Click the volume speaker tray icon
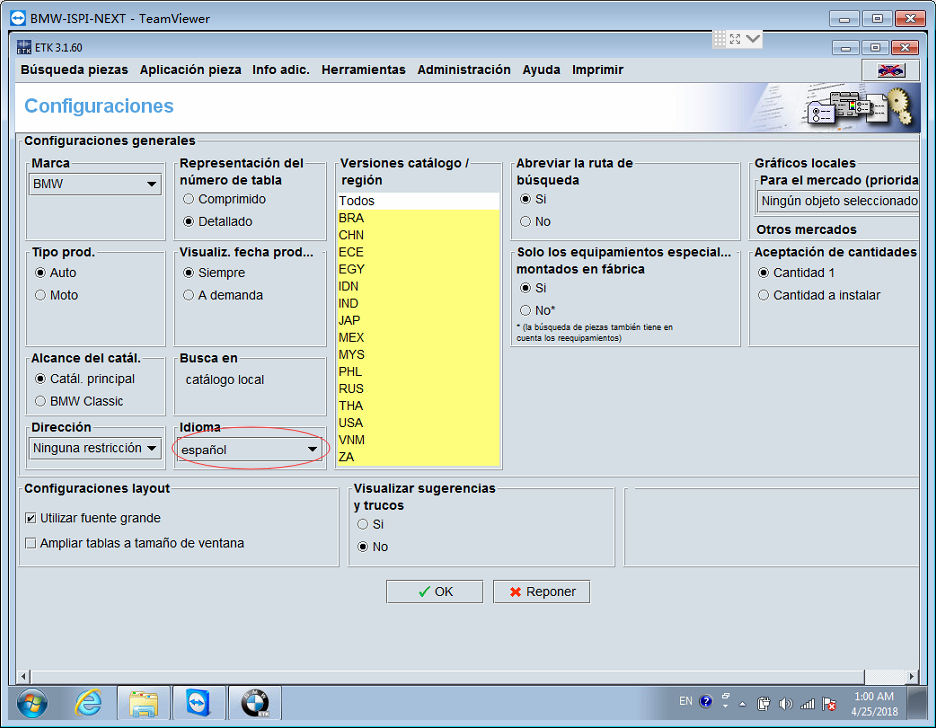 coord(786,704)
